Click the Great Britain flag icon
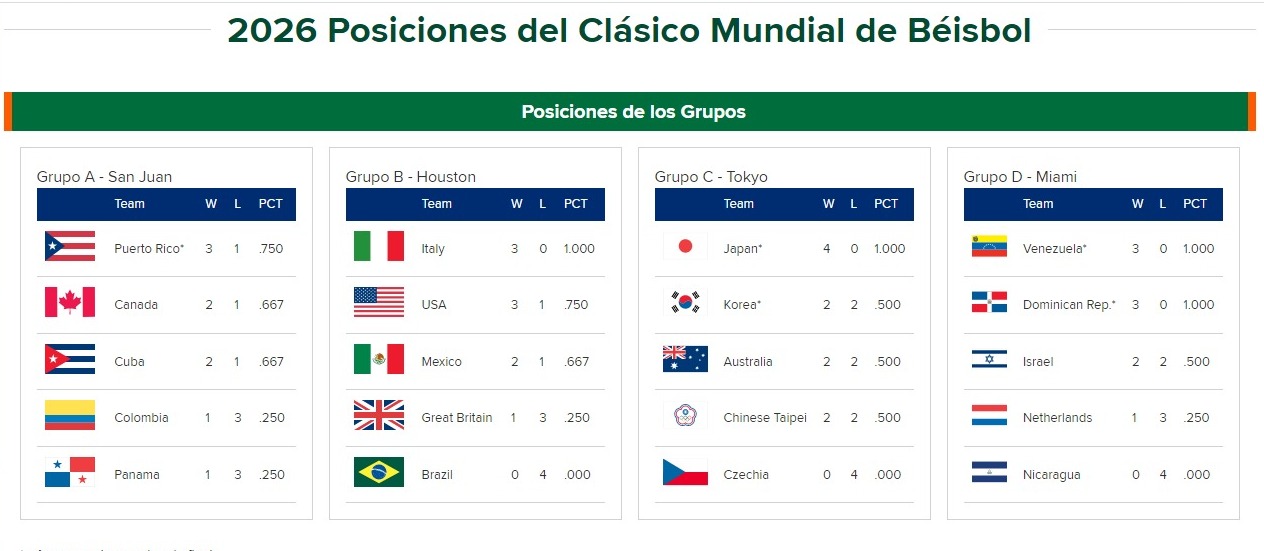 pyautogui.click(x=379, y=416)
